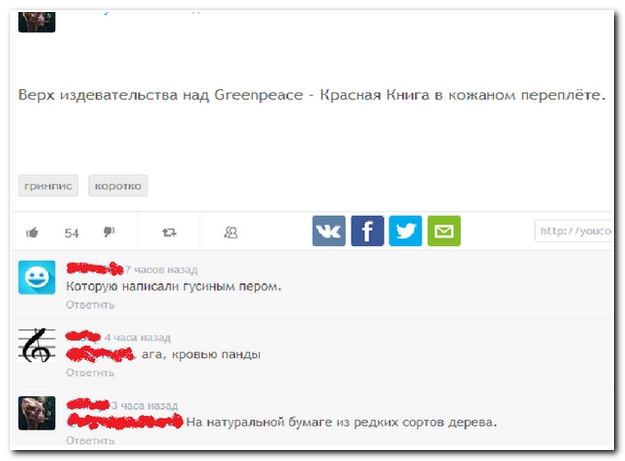Reply to the натуральной бумаге comment
Screen dimensions: 625x461
click(90, 440)
